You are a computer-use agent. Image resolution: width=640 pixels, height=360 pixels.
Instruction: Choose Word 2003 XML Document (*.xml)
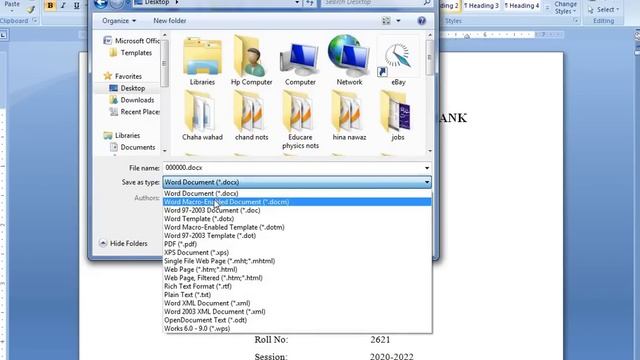[x=297, y=311]
